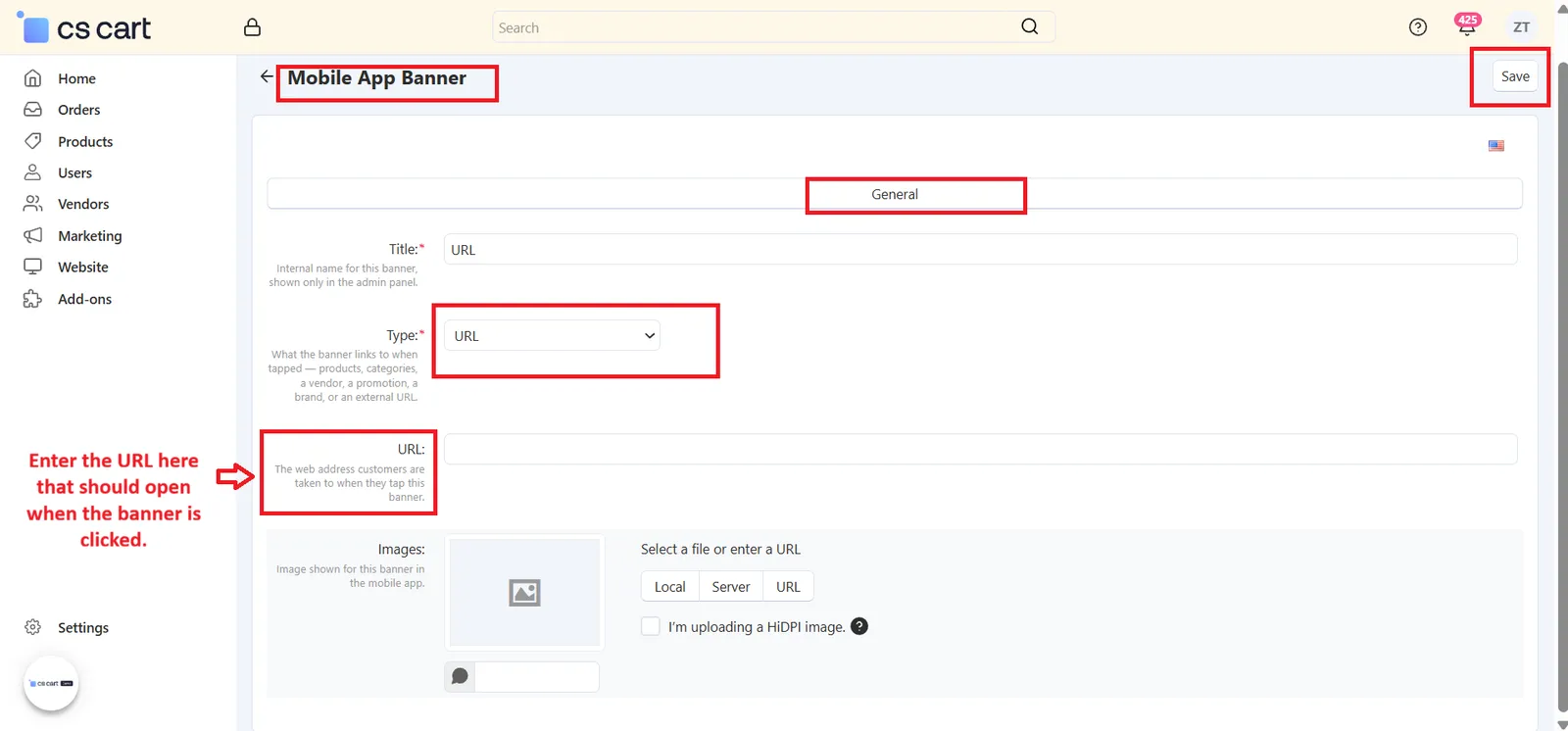Click the image placeholder thumbnail
Image resolution: width=1568 pixels, height=731 pixels.
click(524, 592)
